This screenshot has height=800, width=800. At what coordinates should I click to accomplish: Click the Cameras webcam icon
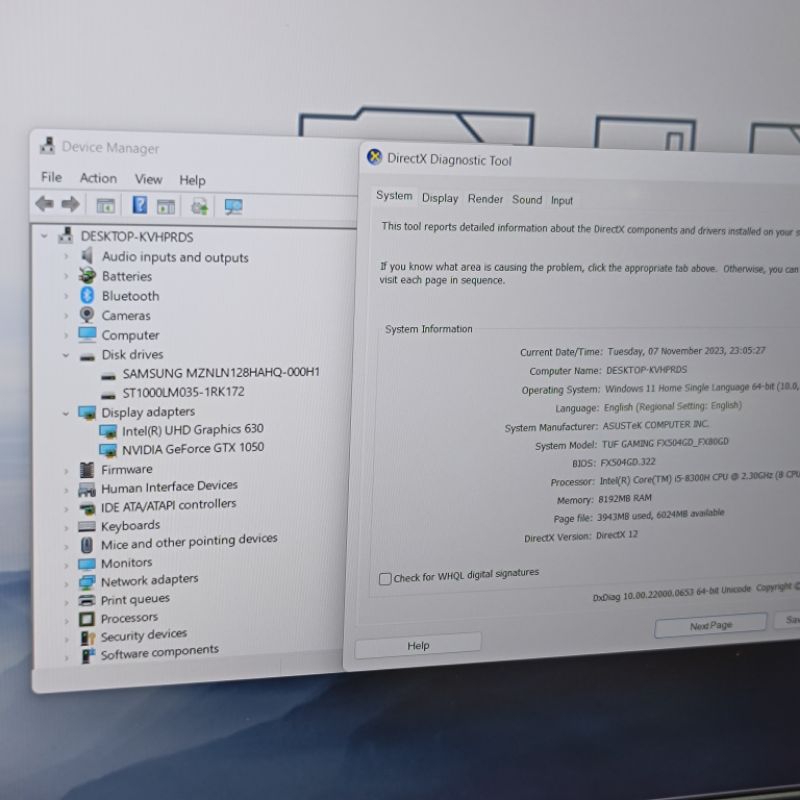(87, 315)
